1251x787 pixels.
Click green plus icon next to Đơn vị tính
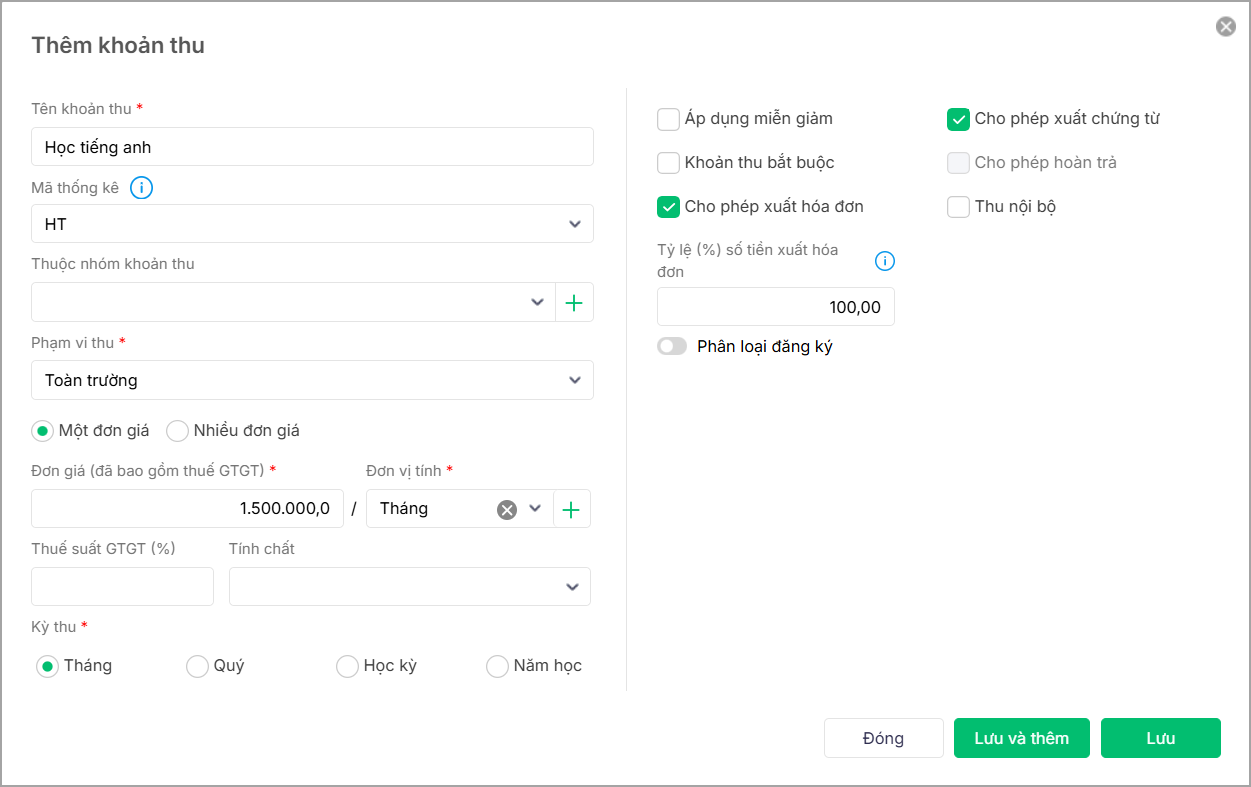(571, 509)
